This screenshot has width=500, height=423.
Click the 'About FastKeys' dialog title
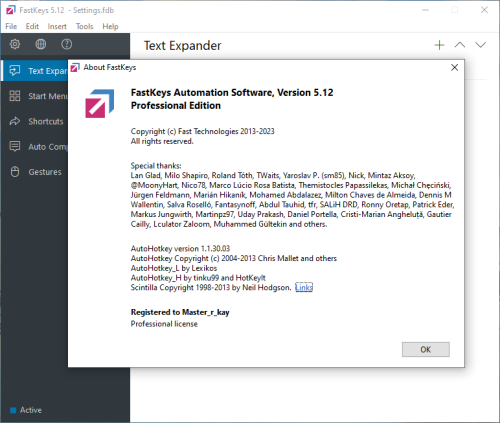pos(110,67)
